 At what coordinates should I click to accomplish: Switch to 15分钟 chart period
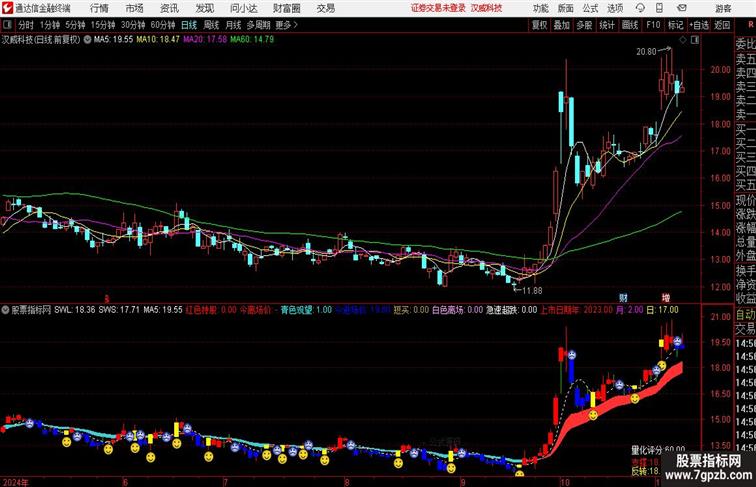click(x=103, y=25)
